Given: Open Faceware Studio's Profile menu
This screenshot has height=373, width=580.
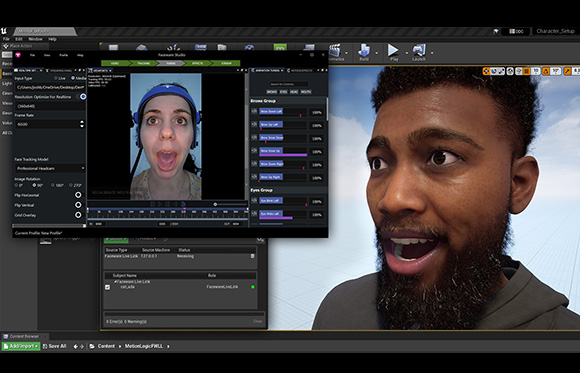Looking at the screenshot, I should 64,55.
